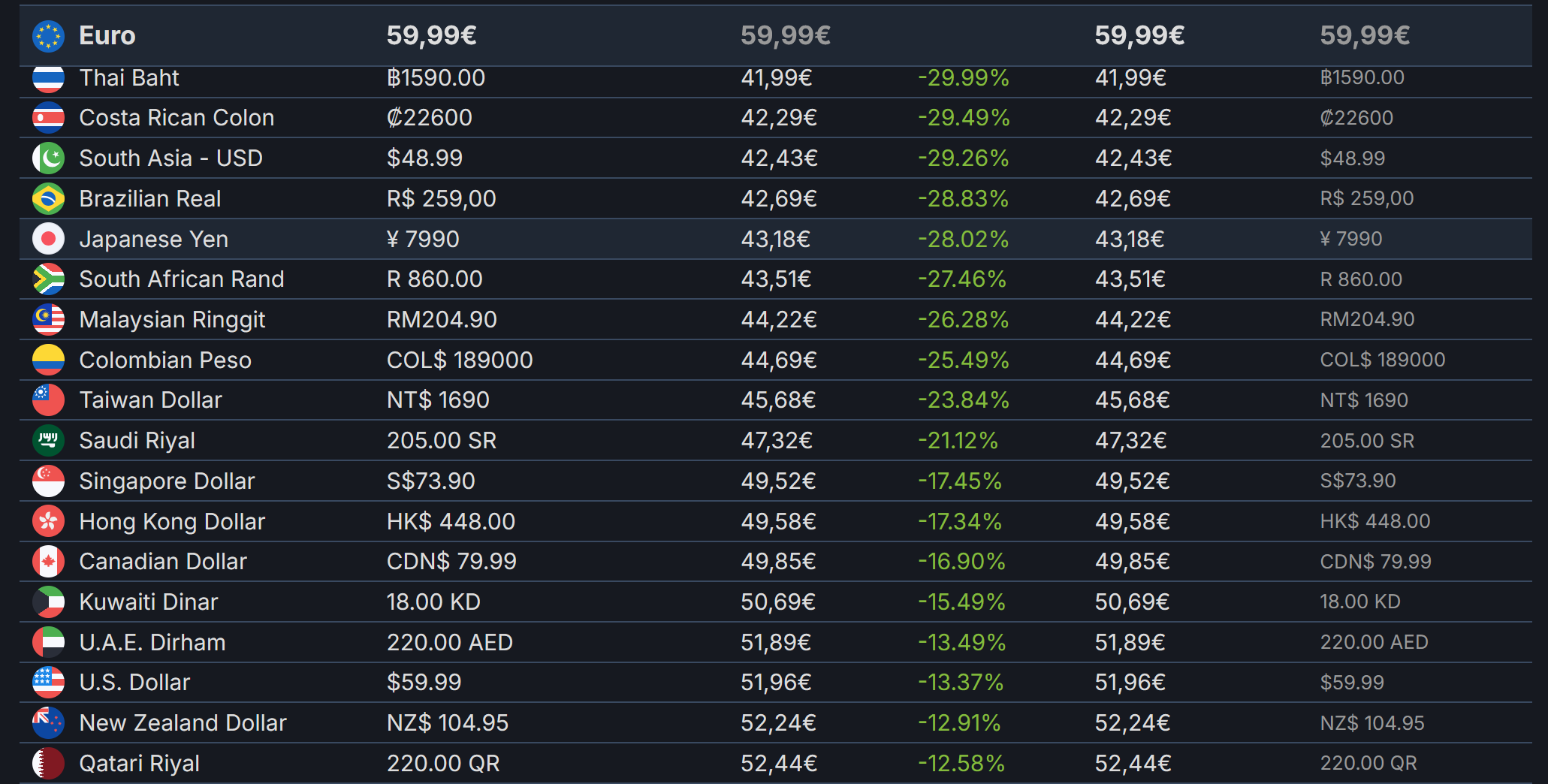Select the "U.A.E. Dirham" currency name
The image size is (1548, 784).
point(152,643)
